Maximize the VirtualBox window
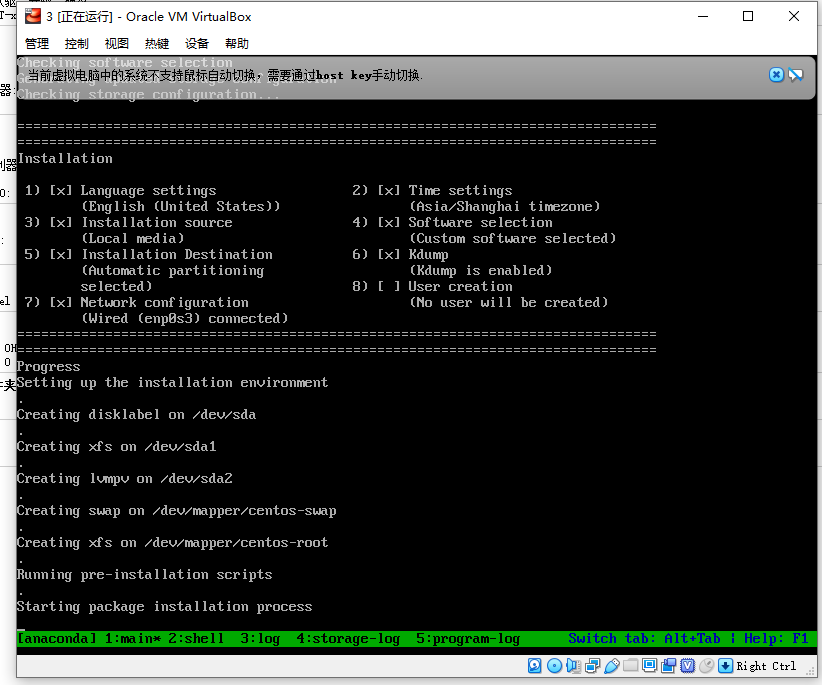822x685 pixels. [x=748, y=16]
